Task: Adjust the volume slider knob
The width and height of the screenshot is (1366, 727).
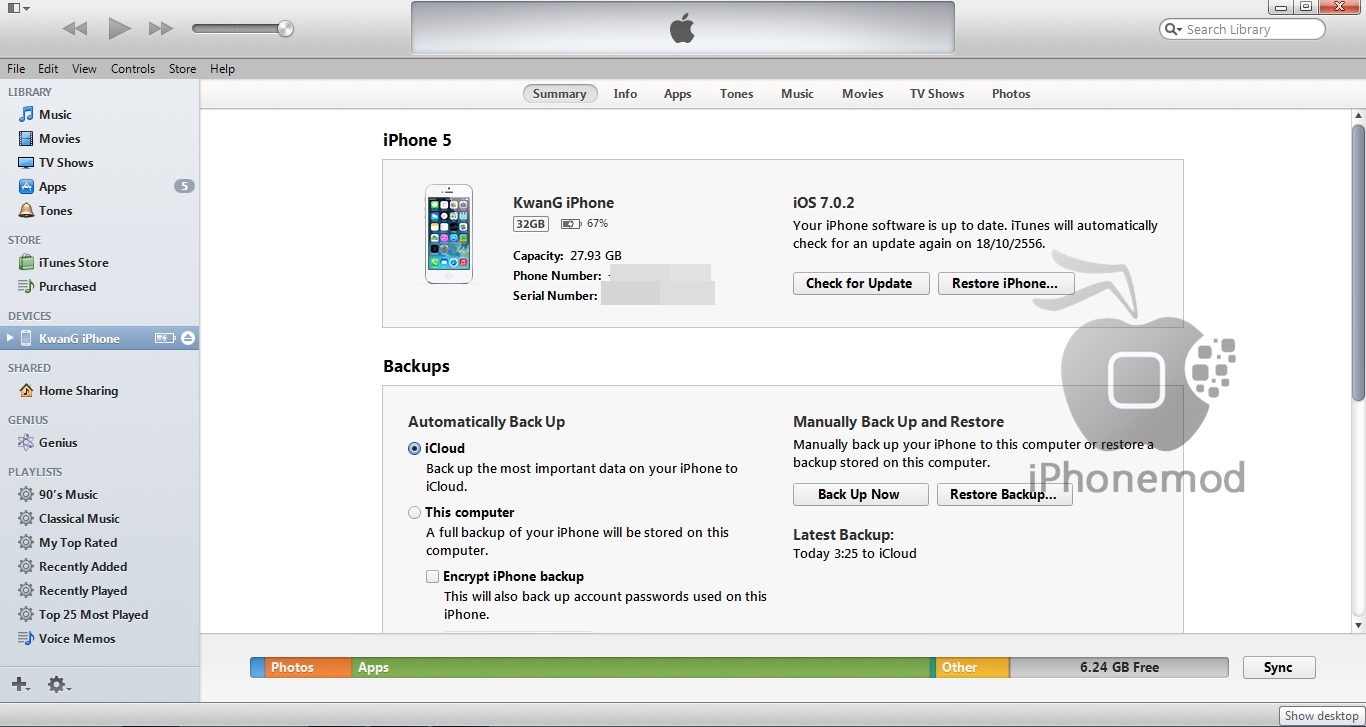Action: pos(285,29)
